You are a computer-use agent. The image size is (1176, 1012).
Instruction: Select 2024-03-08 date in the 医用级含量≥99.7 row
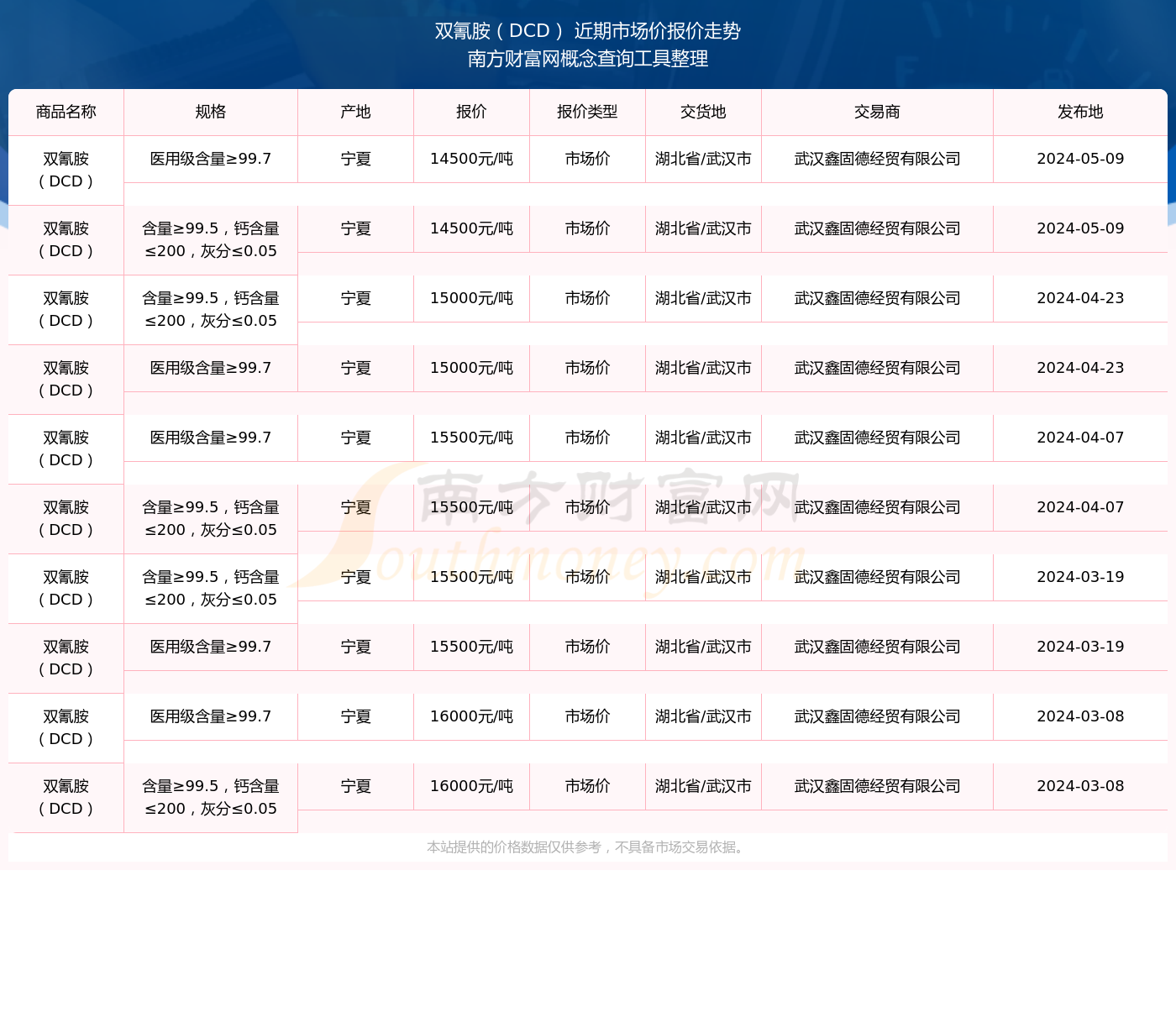click(1080, 716)
